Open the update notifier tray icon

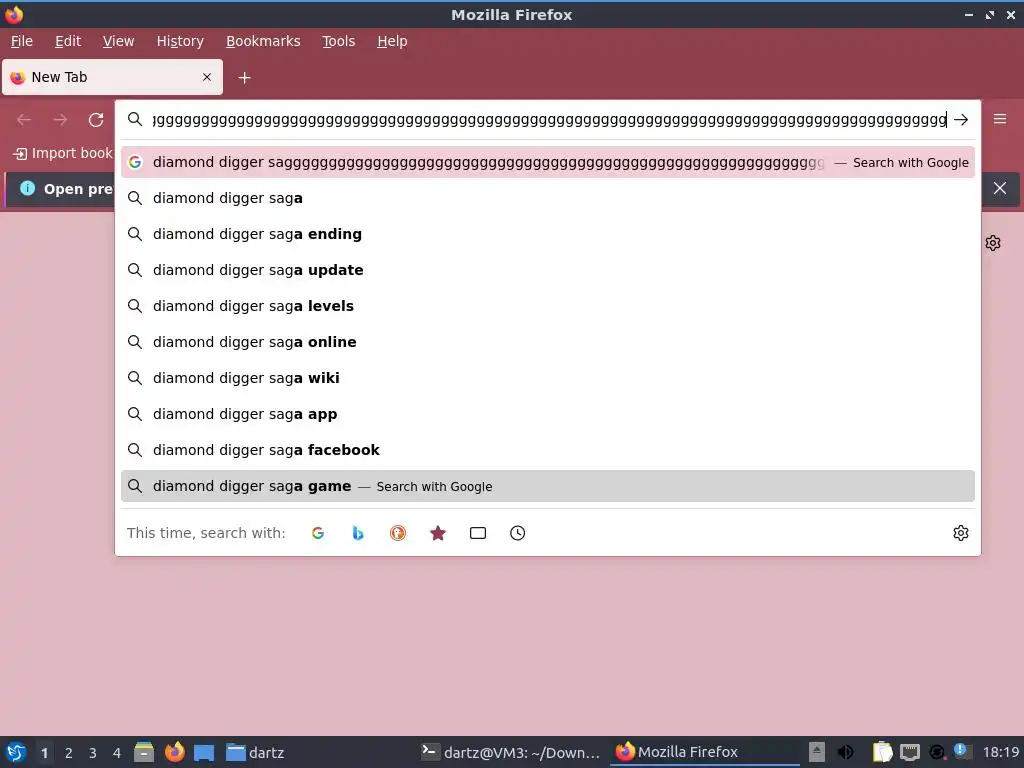coord(963,751)
